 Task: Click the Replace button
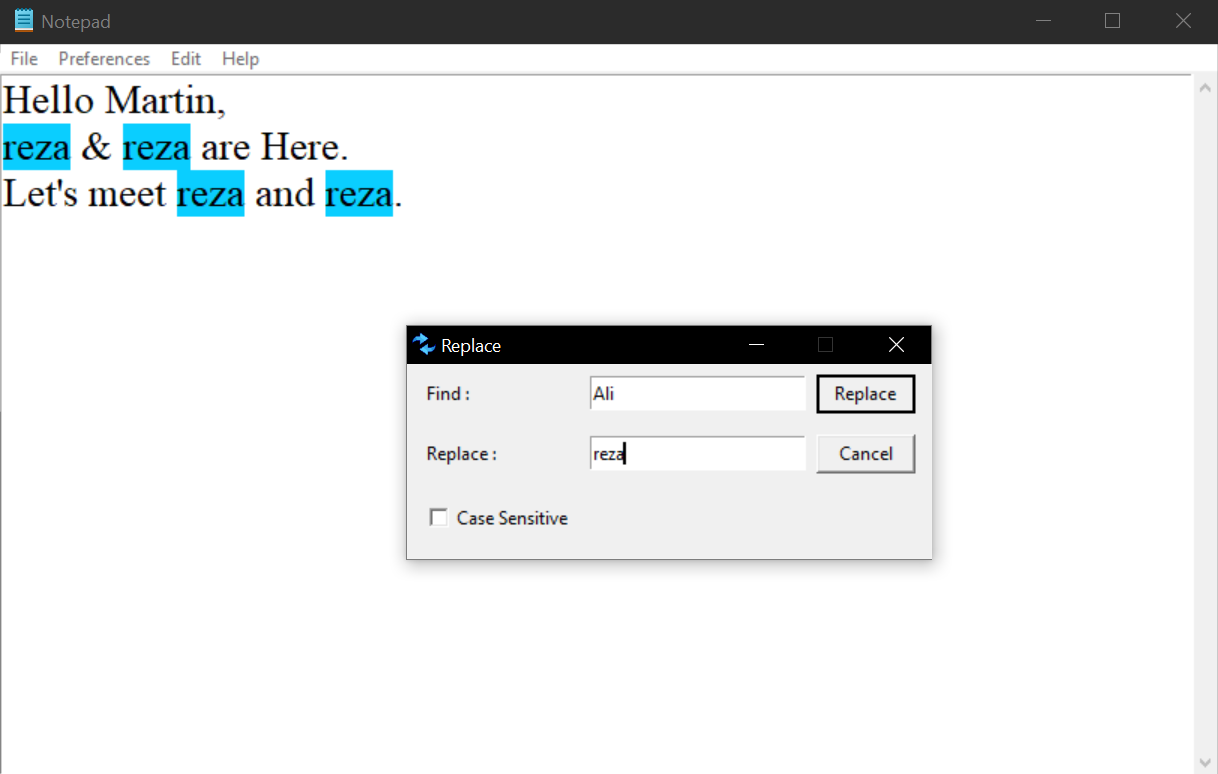pyautogui.click(x=865, y=393)
